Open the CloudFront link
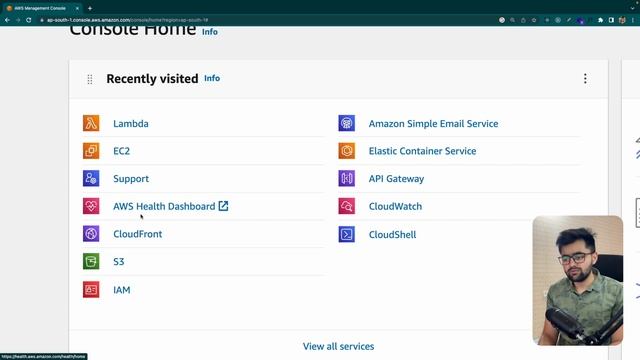The height and width of the screenshot is (360, 640). coord(138,234)
